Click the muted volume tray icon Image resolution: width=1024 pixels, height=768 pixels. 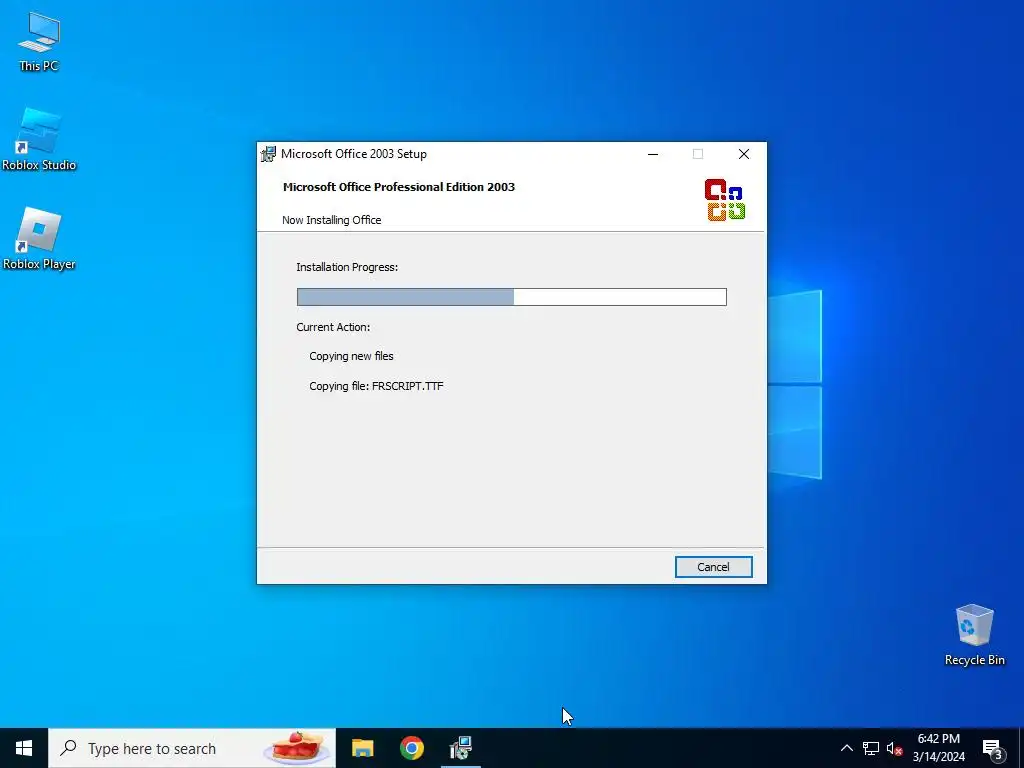pyautogui.click(x=894, y=748)
